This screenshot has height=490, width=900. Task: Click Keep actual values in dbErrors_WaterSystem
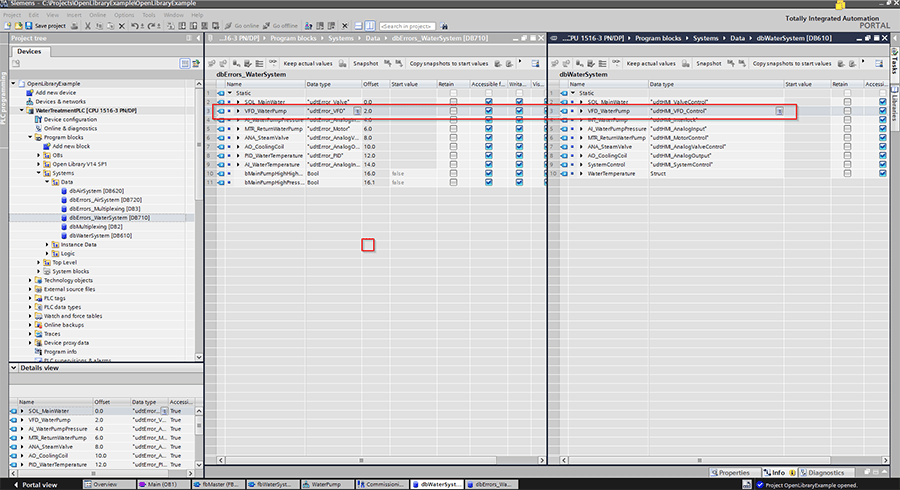308,63
